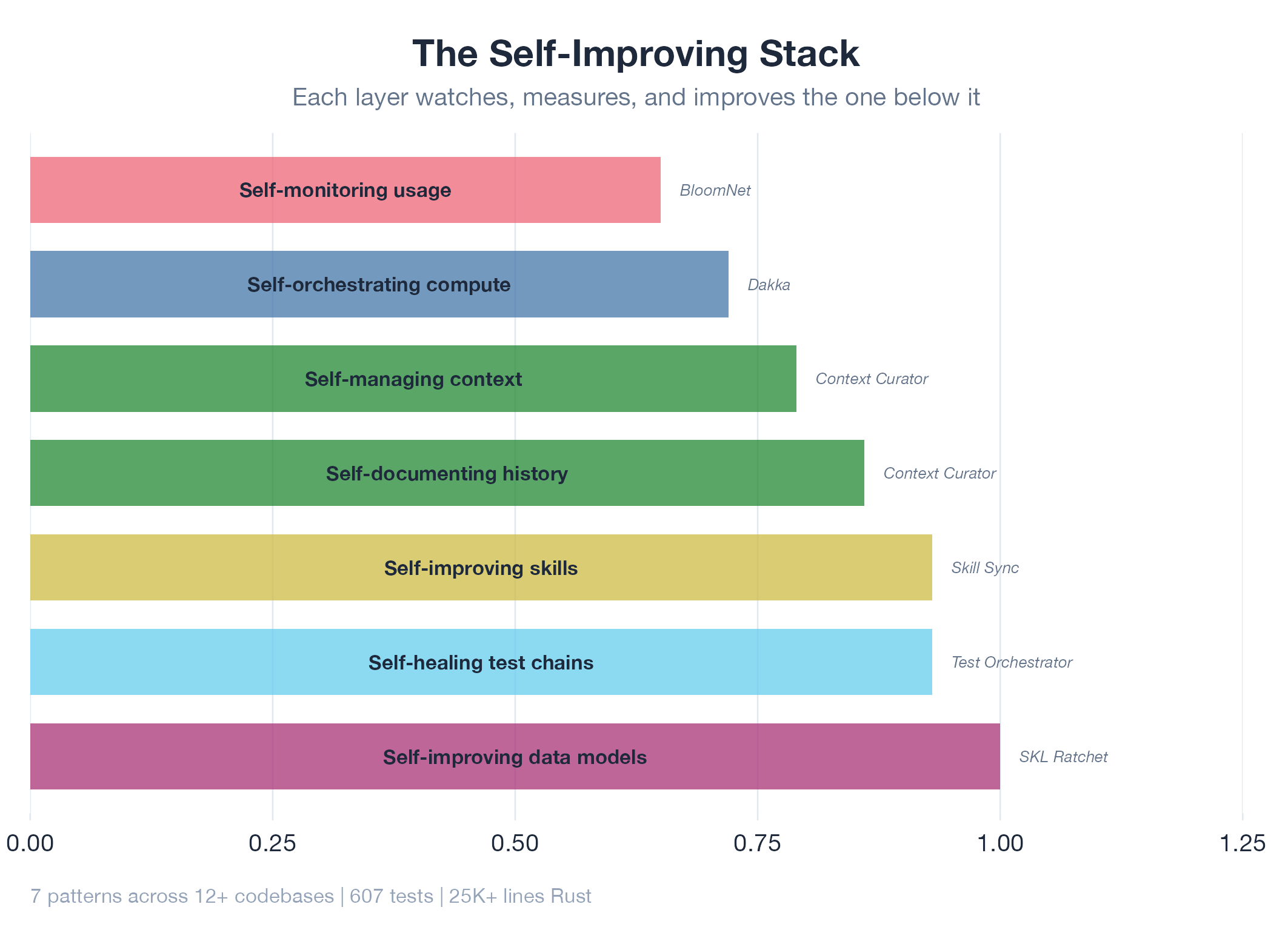Select the 1.00 axis tick label
The image size is (1288, 930).
point(1000,843)
